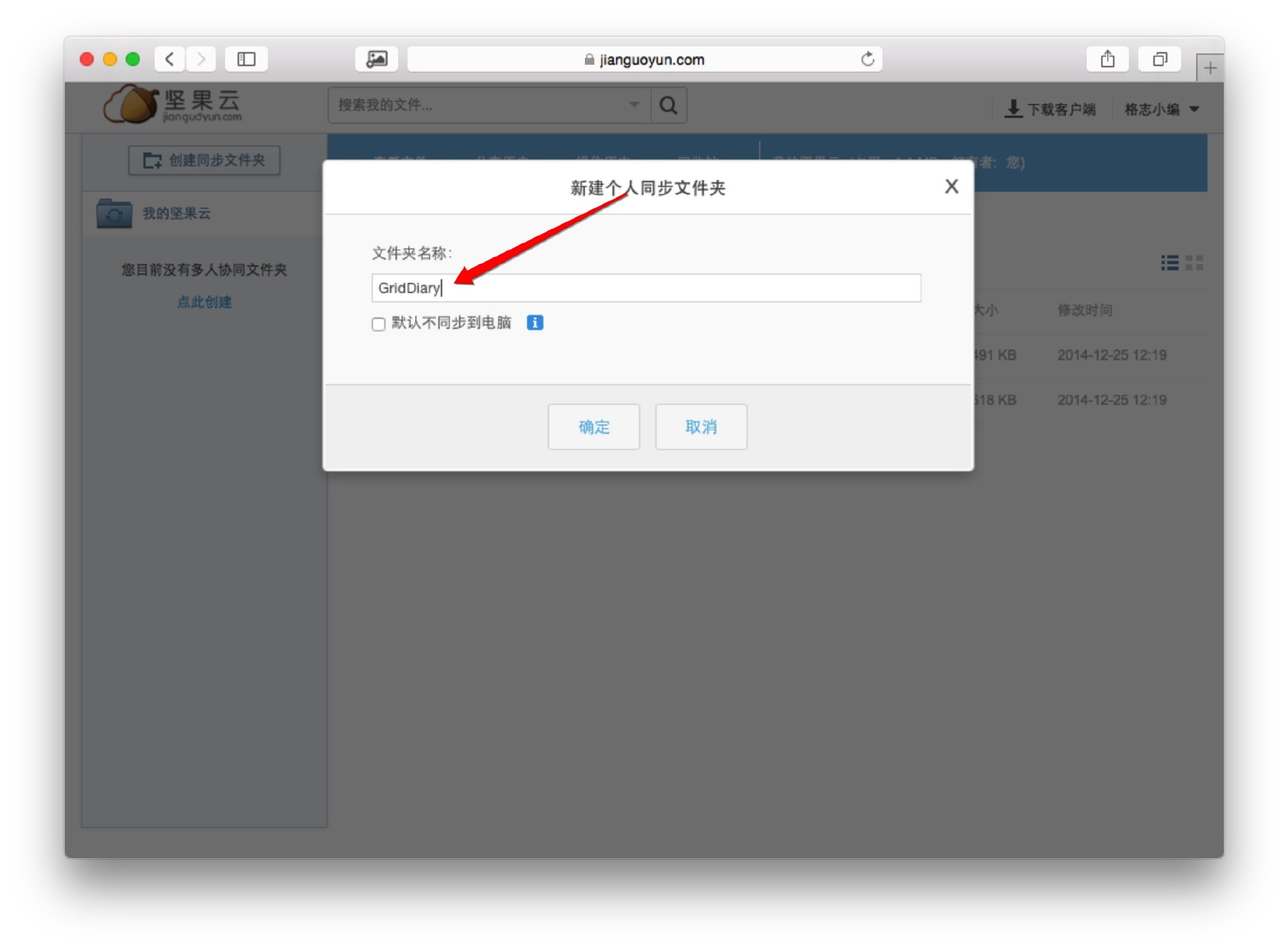Switch to list view icon

pos(1169,263)
